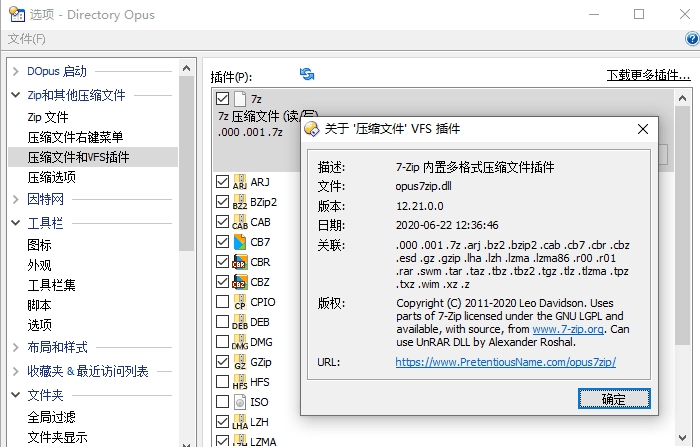Click the plugin list scrollbar down arrow
Viewport: 700px width, 447px height.
(682, 438)
